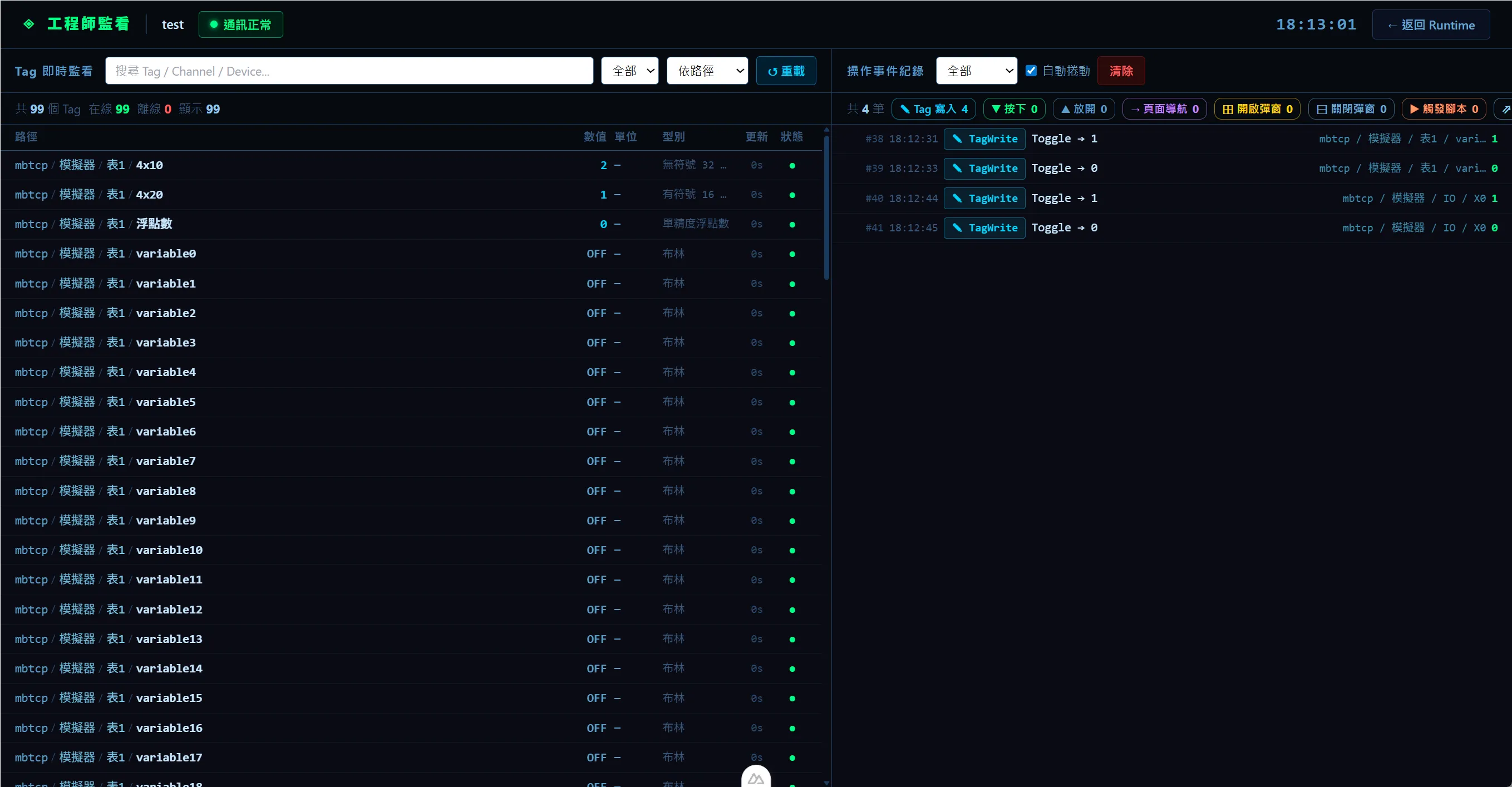Viewport: 1512px width, 787px height.
Task: Filter events by 開啟彈窗
Action: pos(1257,109)
